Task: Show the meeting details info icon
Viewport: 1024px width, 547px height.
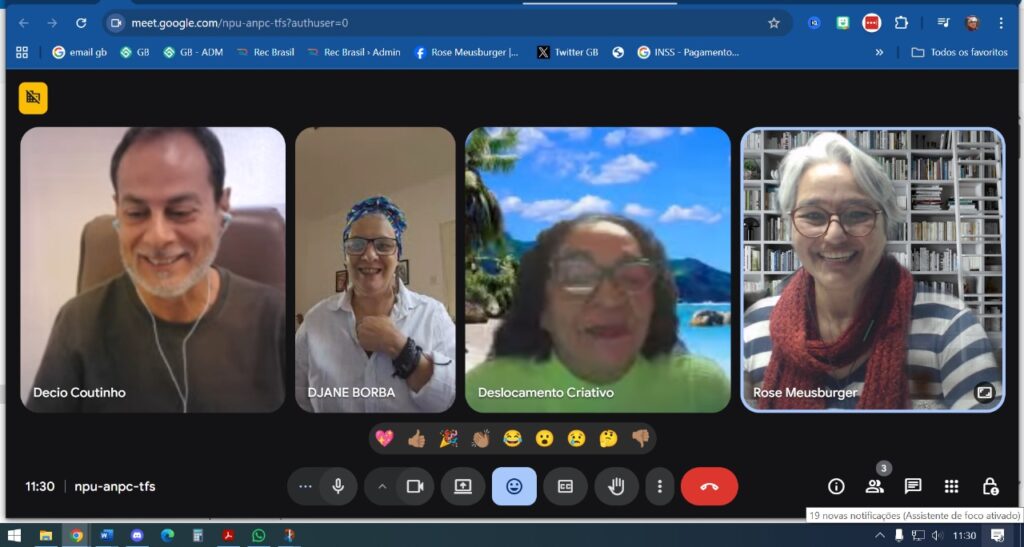Action: coord(836,486)
